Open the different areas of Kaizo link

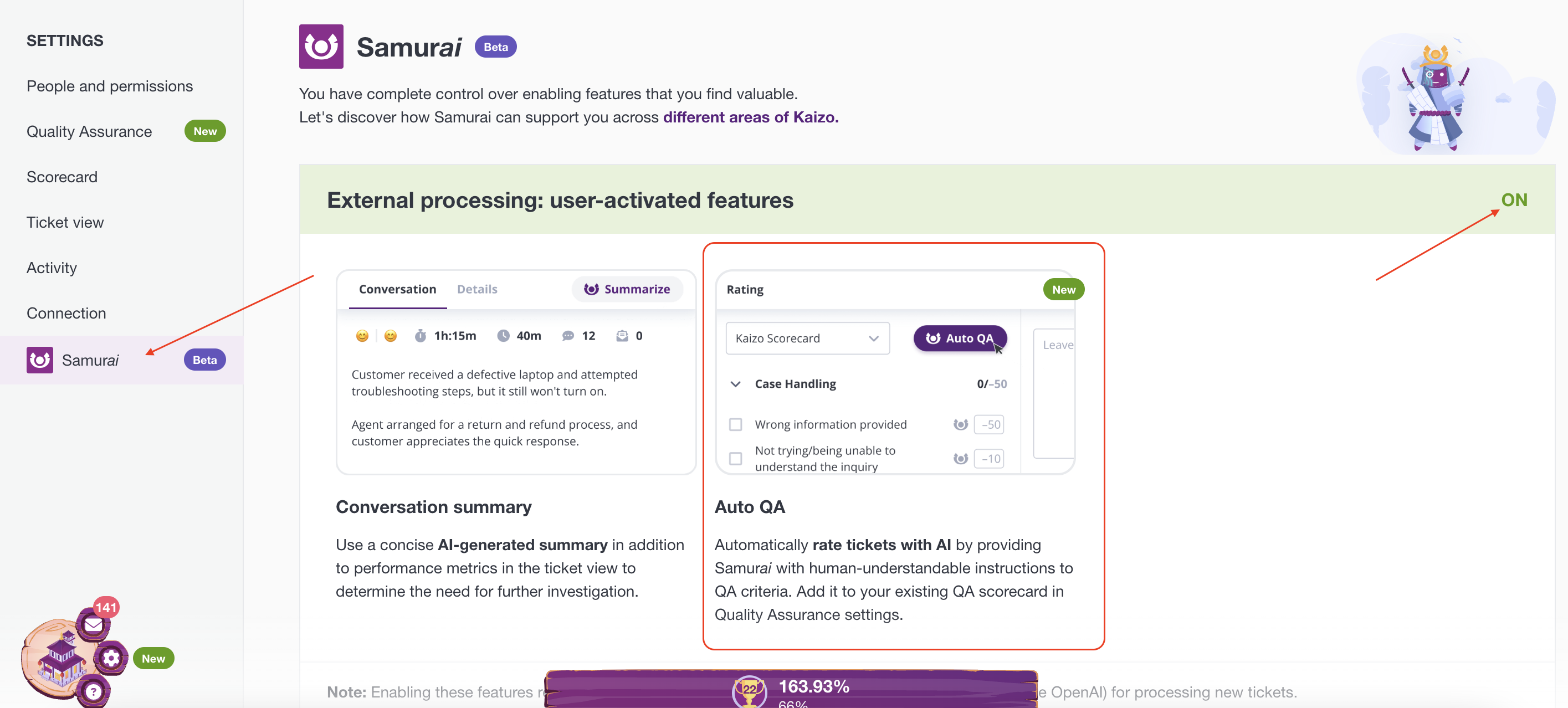tap(750, 117)
